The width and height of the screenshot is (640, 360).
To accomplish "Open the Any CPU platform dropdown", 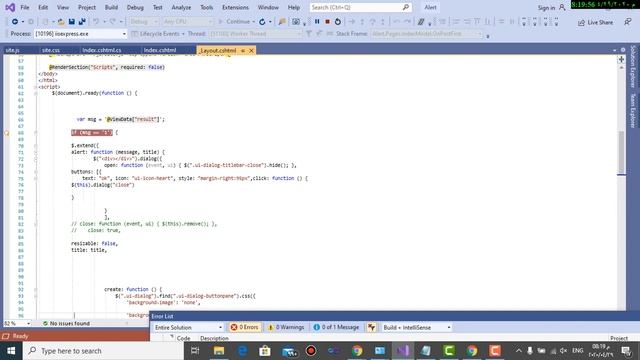I will 187,22.
